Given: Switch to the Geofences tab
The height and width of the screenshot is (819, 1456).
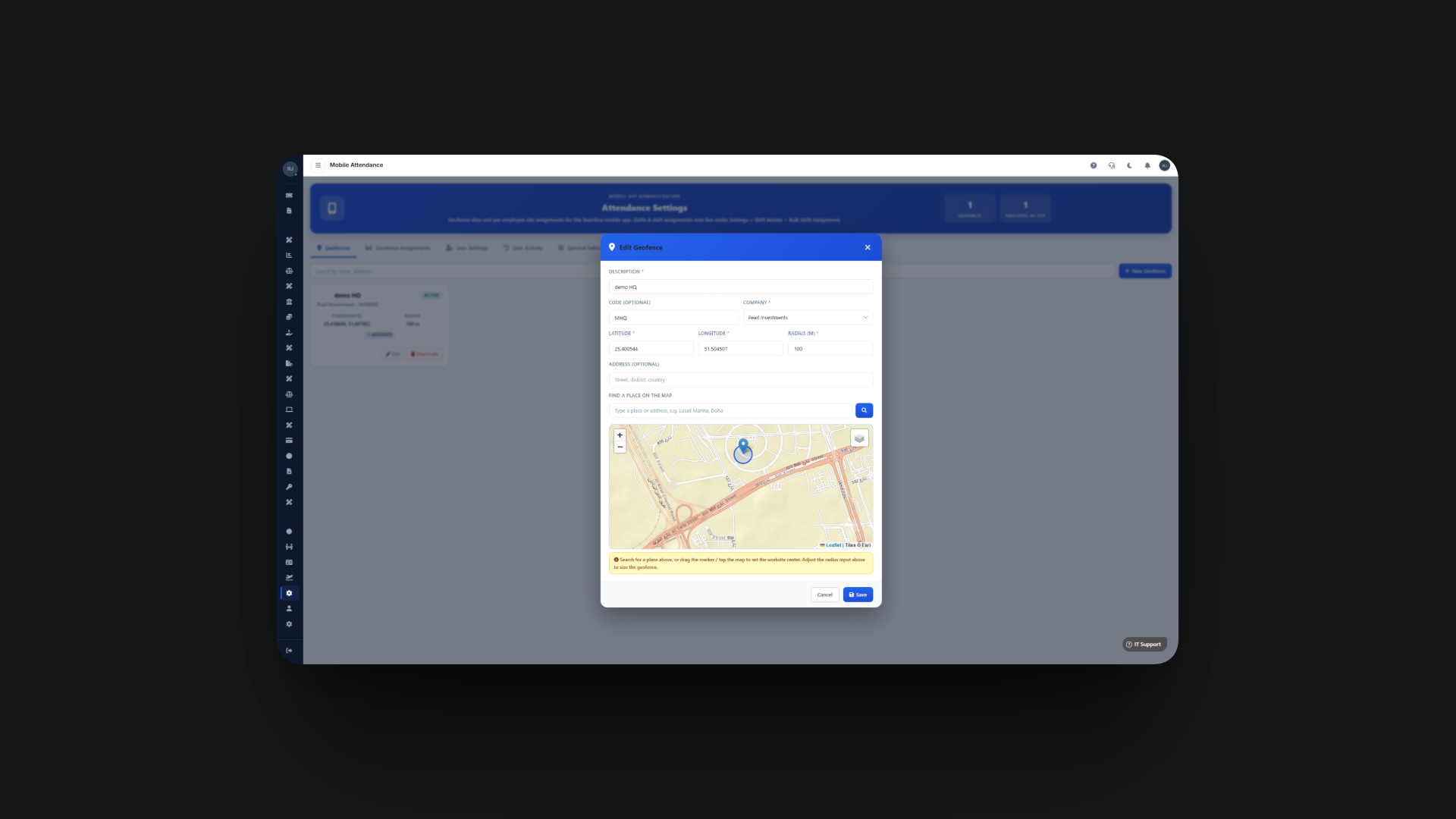Looking at the screenshot, I should (334, 248).
